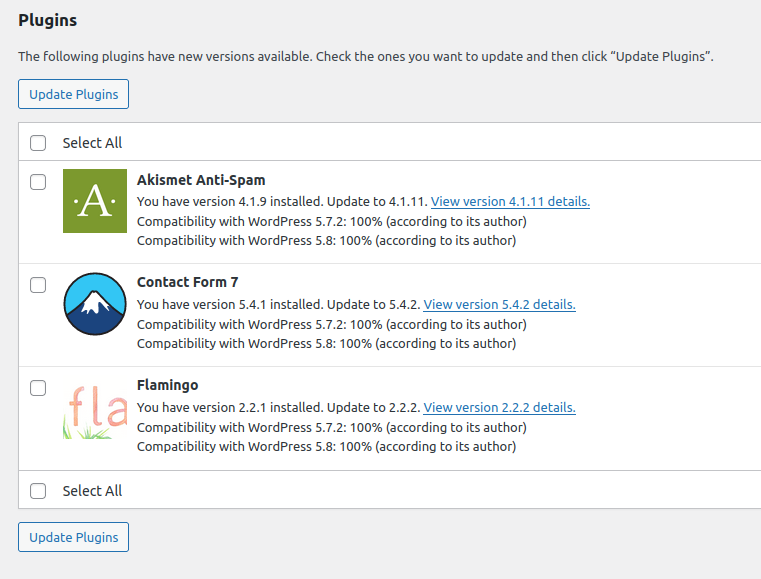This screenshot has width=761, height=579.
Task: Click the Contact Form 7 plugin title
Action: 187,282
